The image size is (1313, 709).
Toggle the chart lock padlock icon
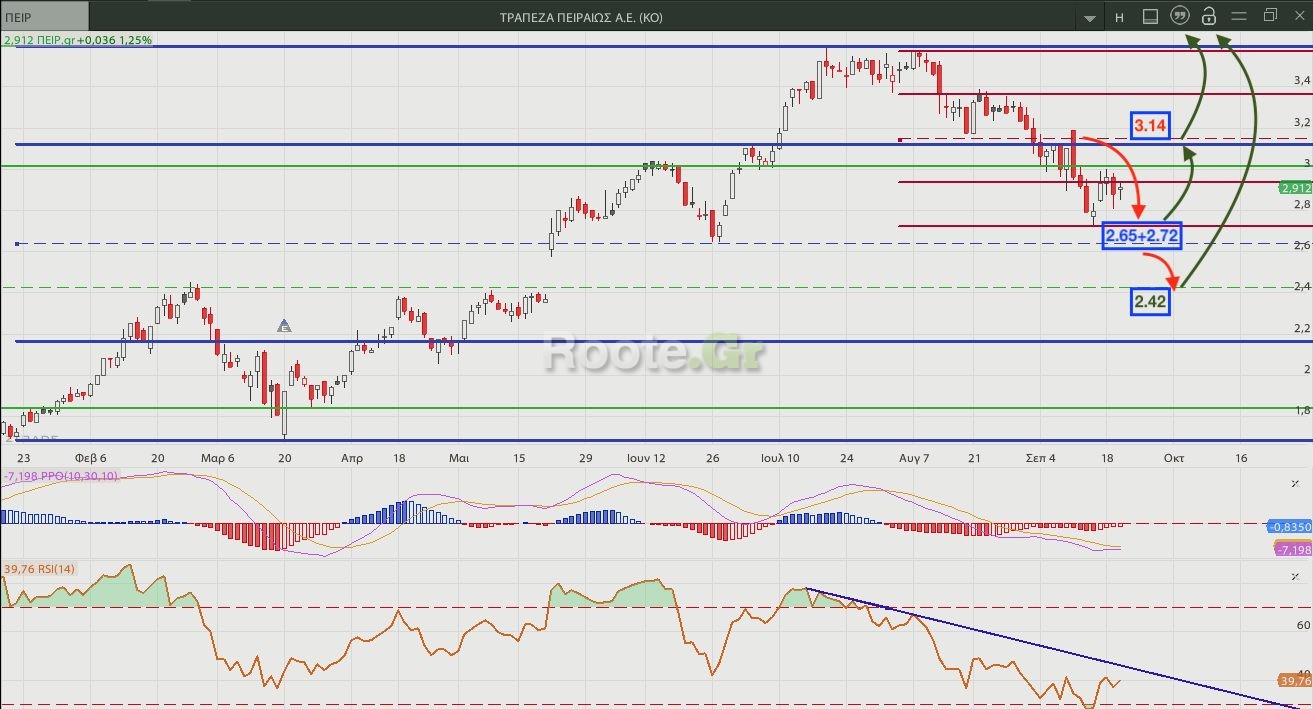1209,16
